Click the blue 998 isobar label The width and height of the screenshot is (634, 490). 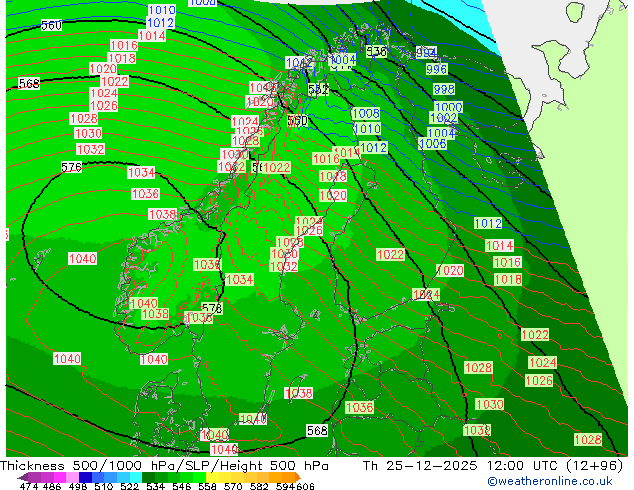click(x=444, y=89)
